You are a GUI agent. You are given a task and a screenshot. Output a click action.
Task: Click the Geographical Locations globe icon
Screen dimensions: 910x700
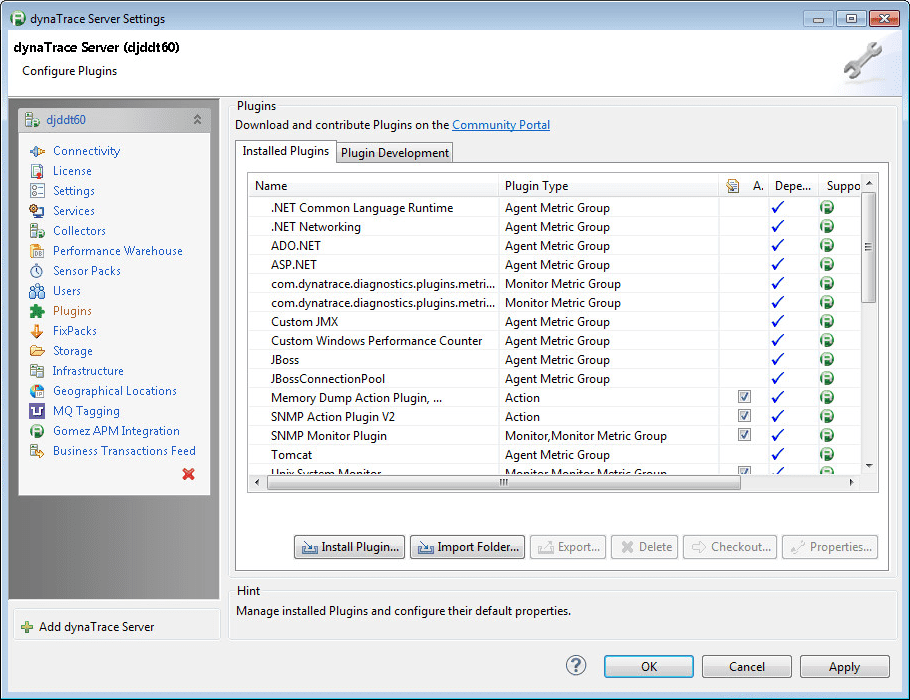[x=37, y=391]
